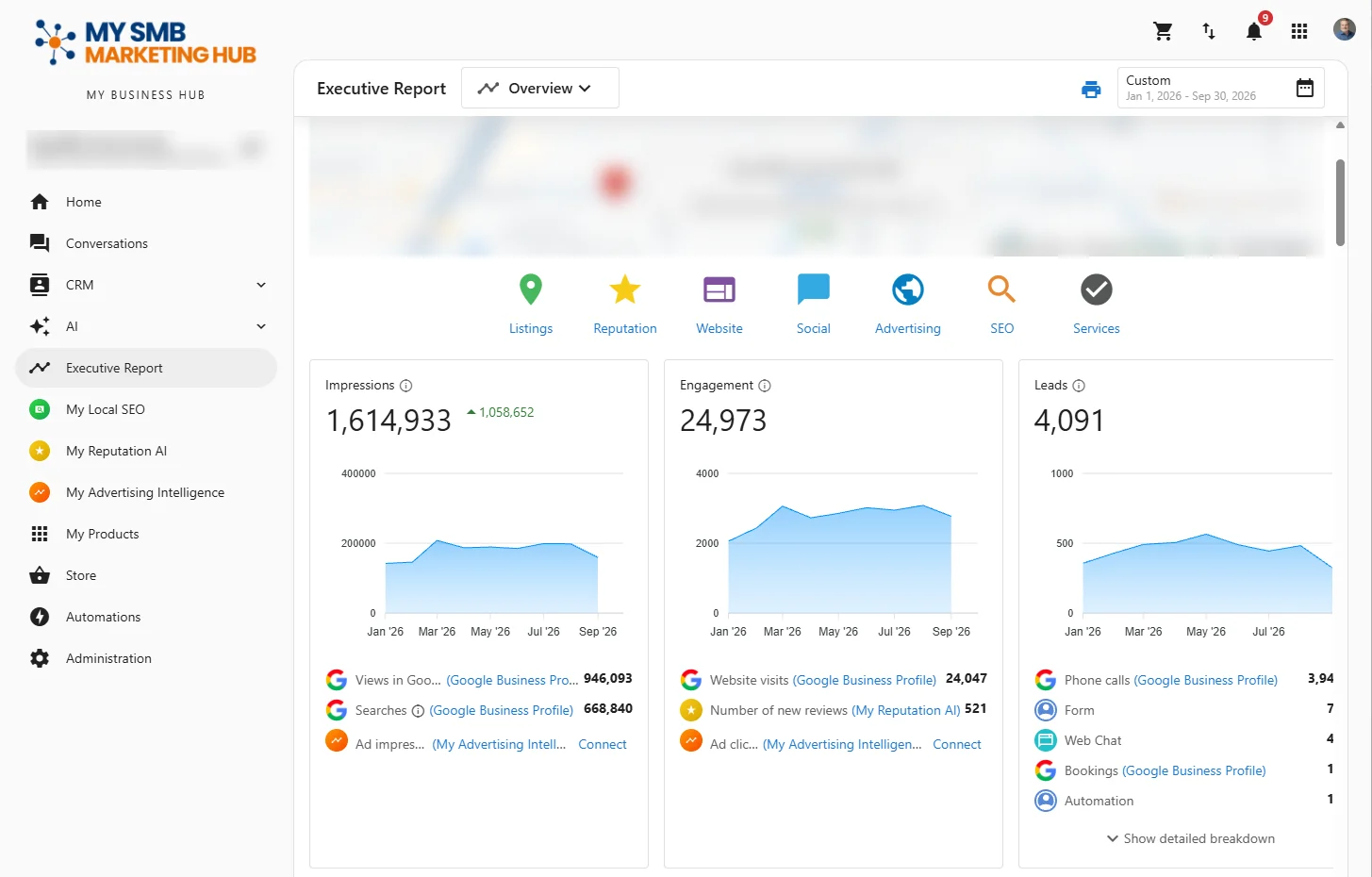Show info tooltip for Leads
1372x877 pixels.
pyautogui.click(x=1079, y=386)
